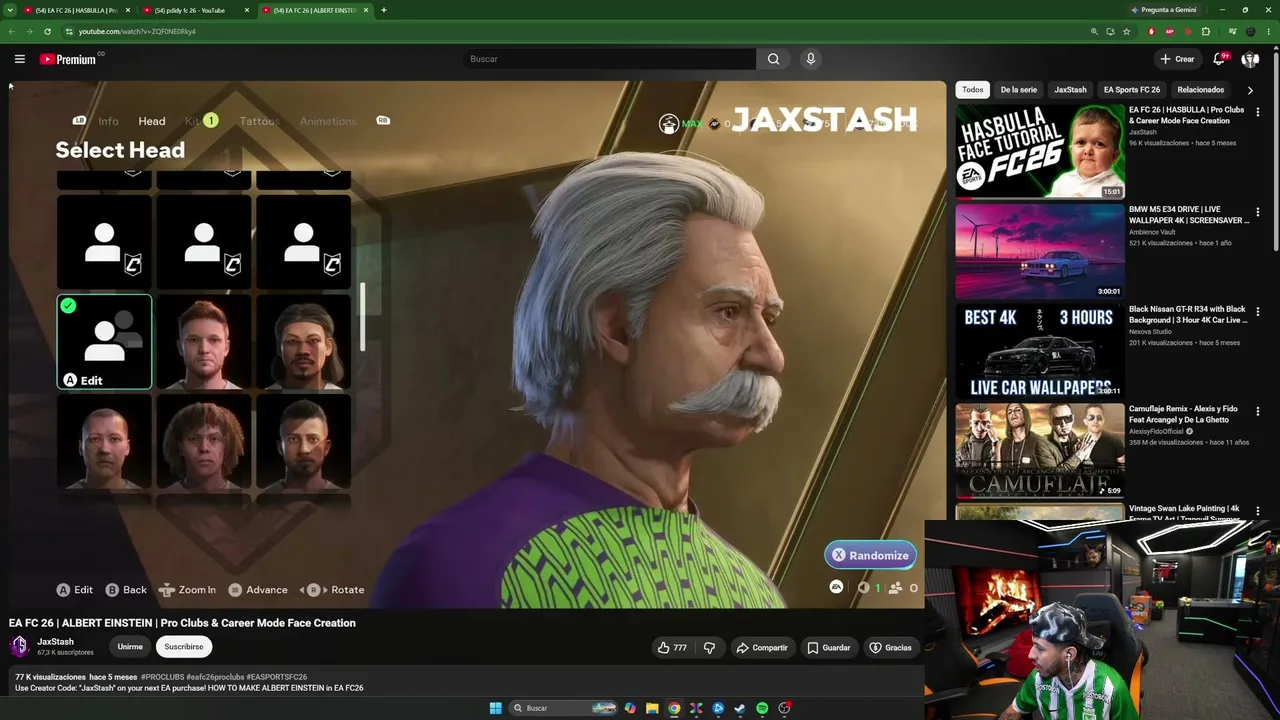Click the YouTube search magnifier button

point(773,59)
